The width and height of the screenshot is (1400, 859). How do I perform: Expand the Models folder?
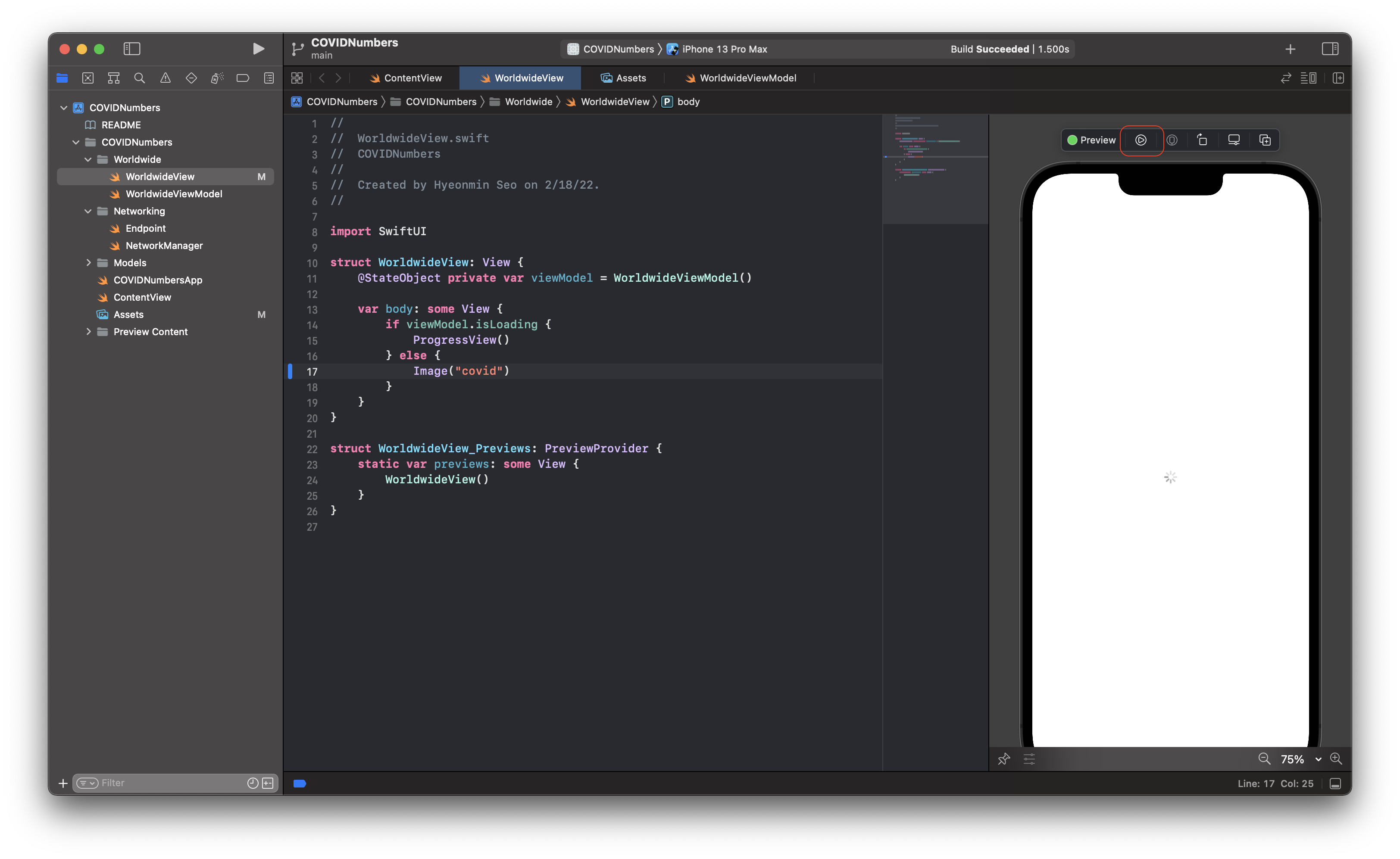pyautogui.click(x=89, y=262)
